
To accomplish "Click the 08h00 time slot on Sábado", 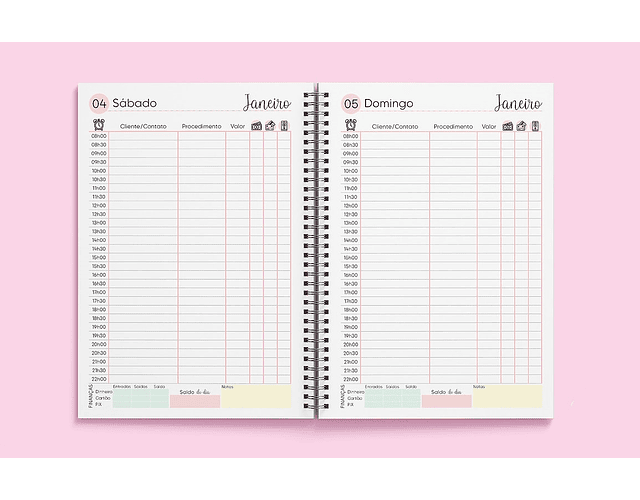I will click(x=99, y=136).
